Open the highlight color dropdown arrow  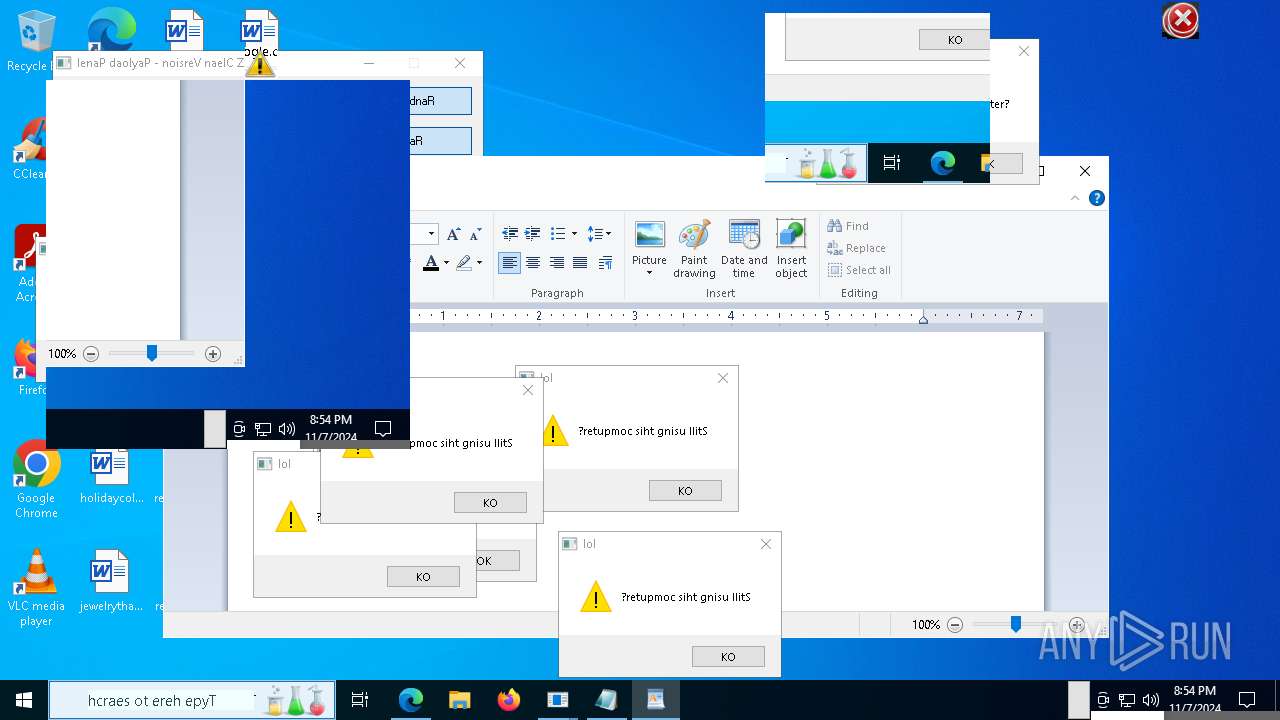[x=479, y=263]
